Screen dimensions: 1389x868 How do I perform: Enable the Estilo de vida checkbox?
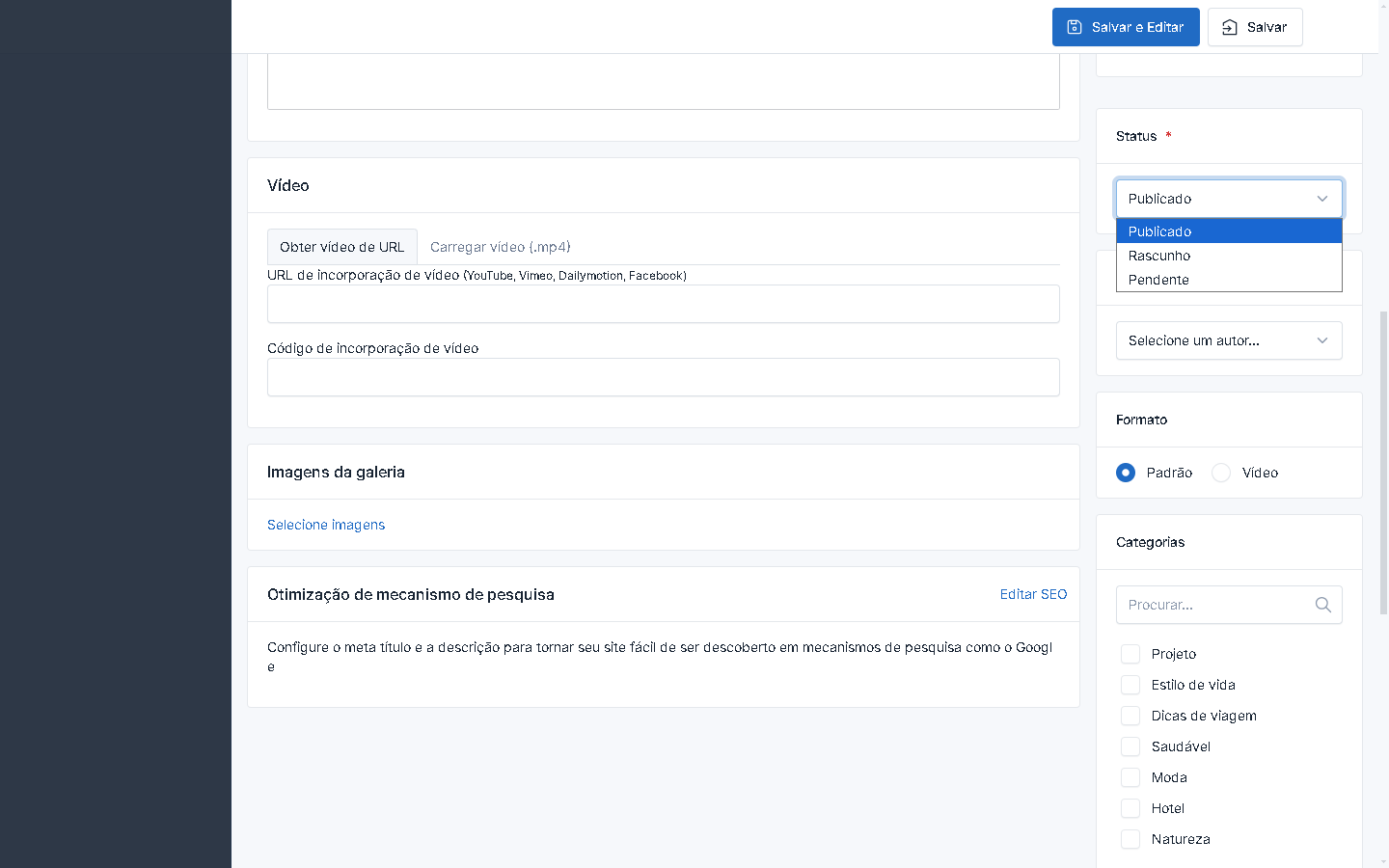point(1130,685)
